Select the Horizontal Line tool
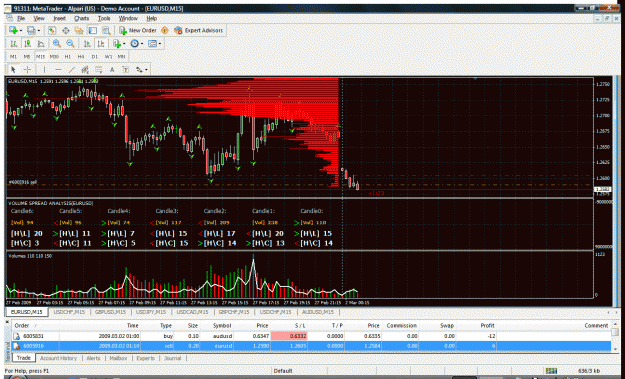 [58, 70]
